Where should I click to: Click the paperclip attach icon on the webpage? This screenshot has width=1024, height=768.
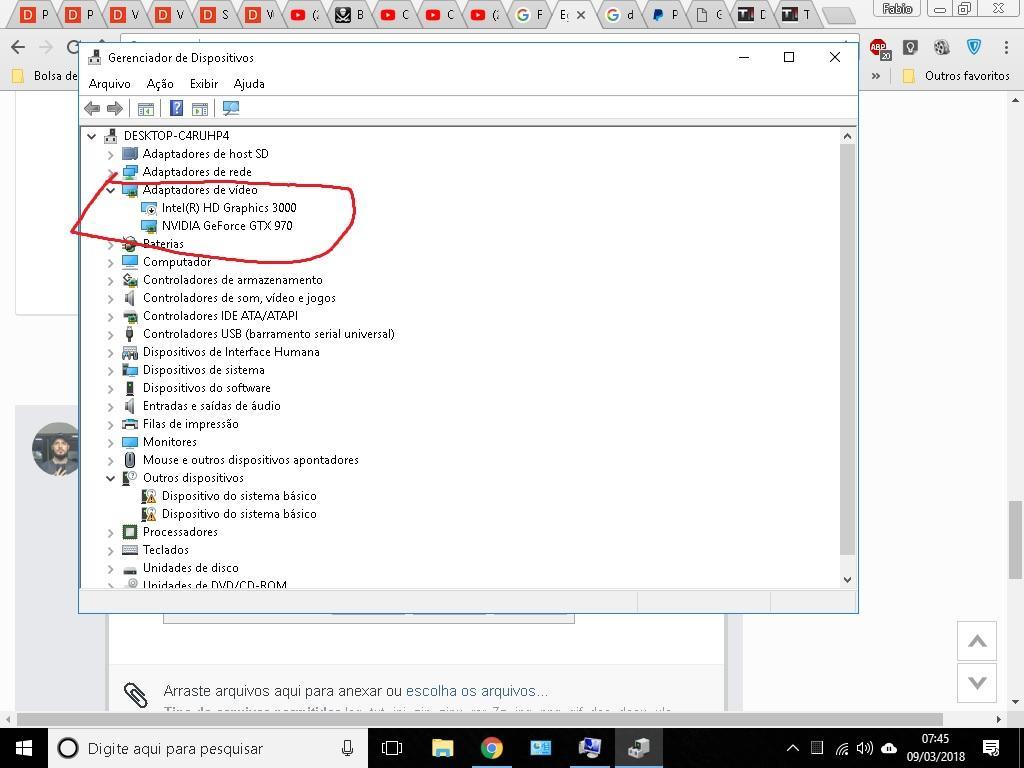[x=136, y=695]
